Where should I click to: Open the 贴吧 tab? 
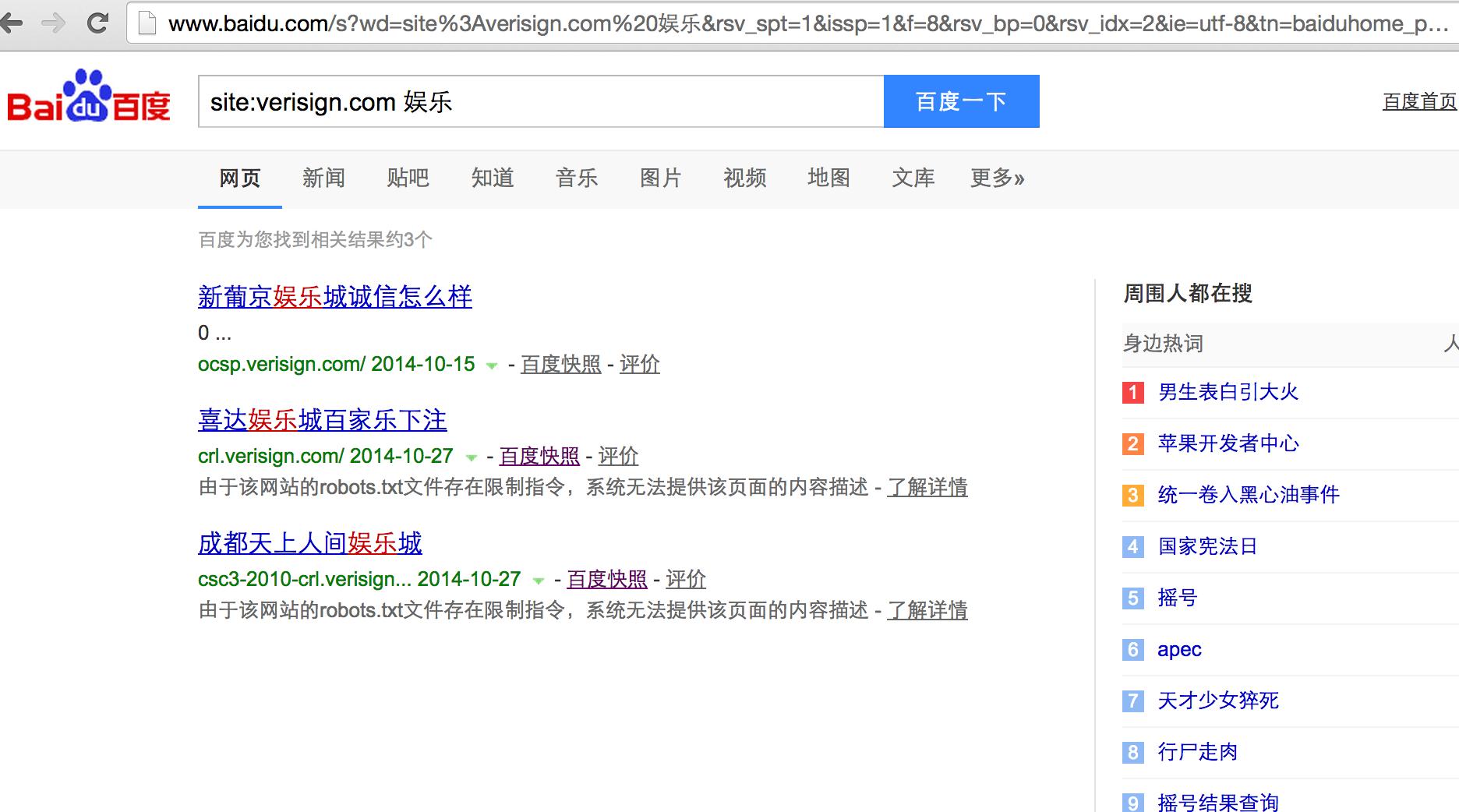point(408,178)
